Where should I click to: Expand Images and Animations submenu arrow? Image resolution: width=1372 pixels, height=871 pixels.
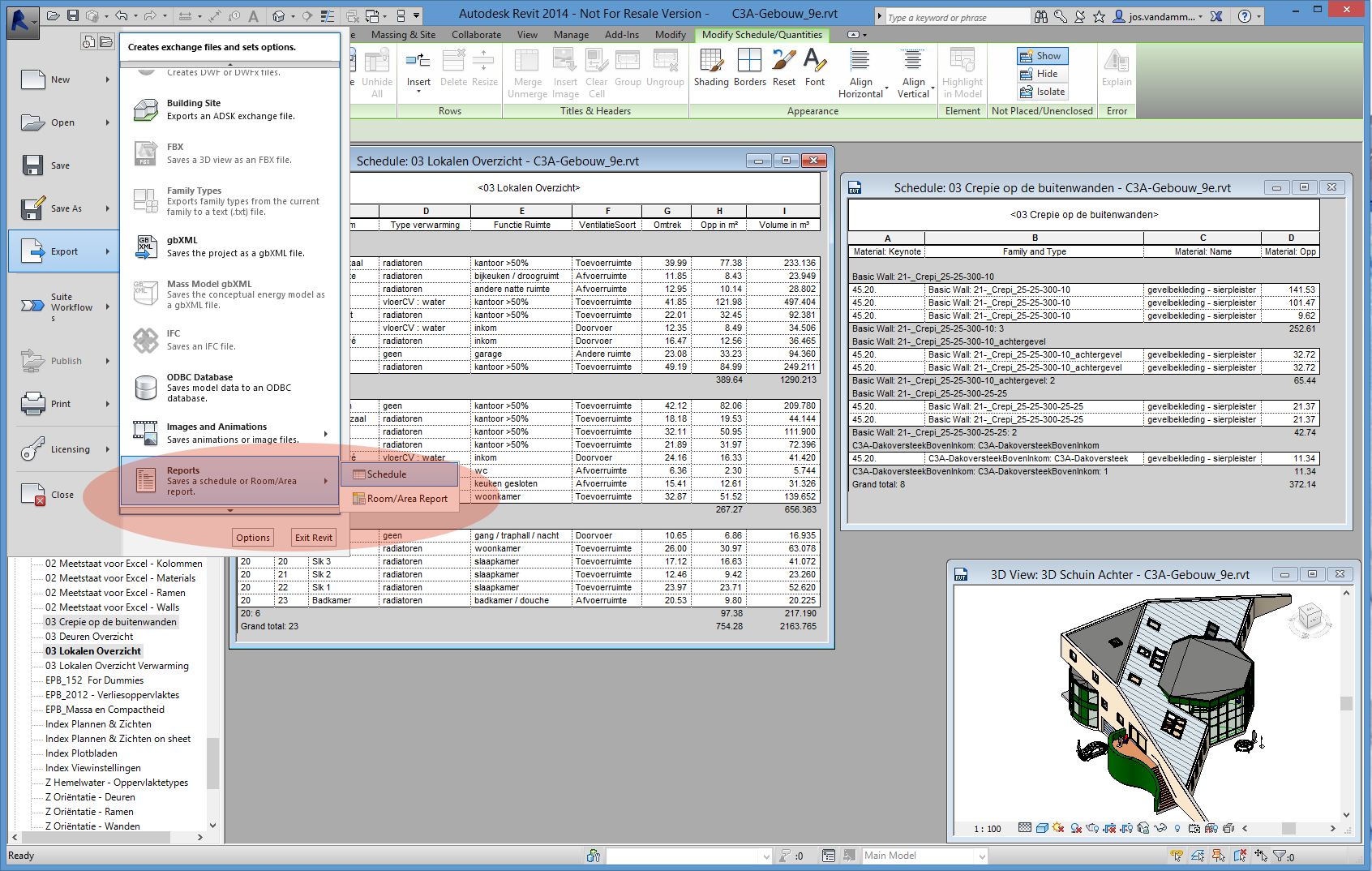click(x=326, y=434)
